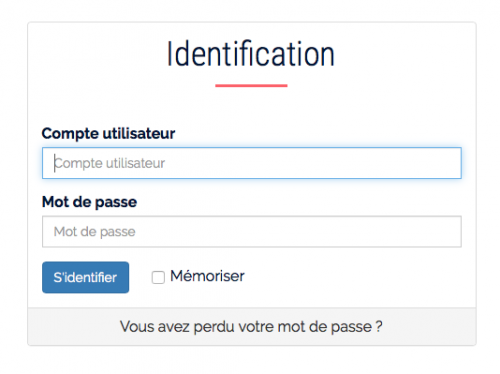
Task: Select the Mot de passe input field
Action: (x=252, y=232)
